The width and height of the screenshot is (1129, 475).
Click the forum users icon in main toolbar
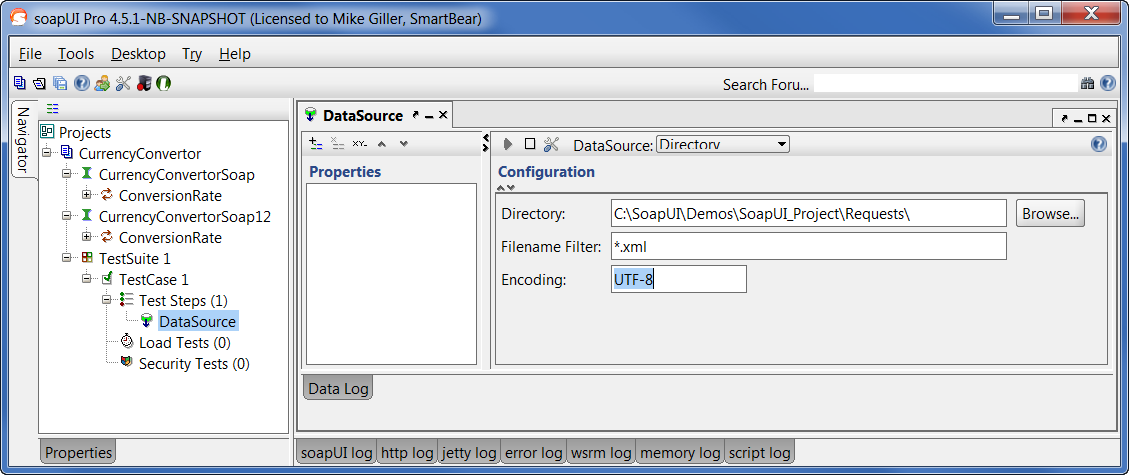[102, 83]
